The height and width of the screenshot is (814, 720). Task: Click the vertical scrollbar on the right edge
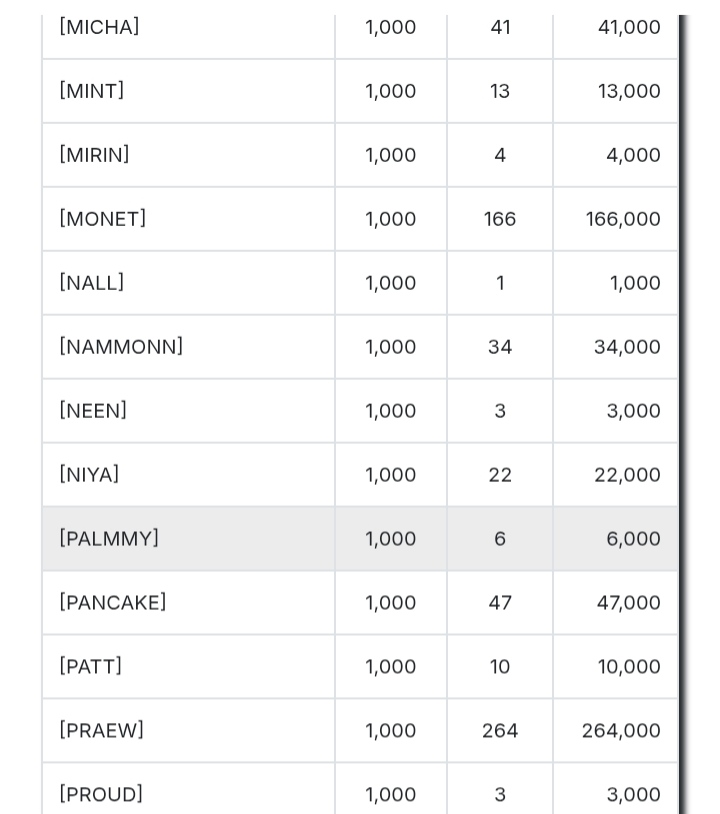coord(683,400)
